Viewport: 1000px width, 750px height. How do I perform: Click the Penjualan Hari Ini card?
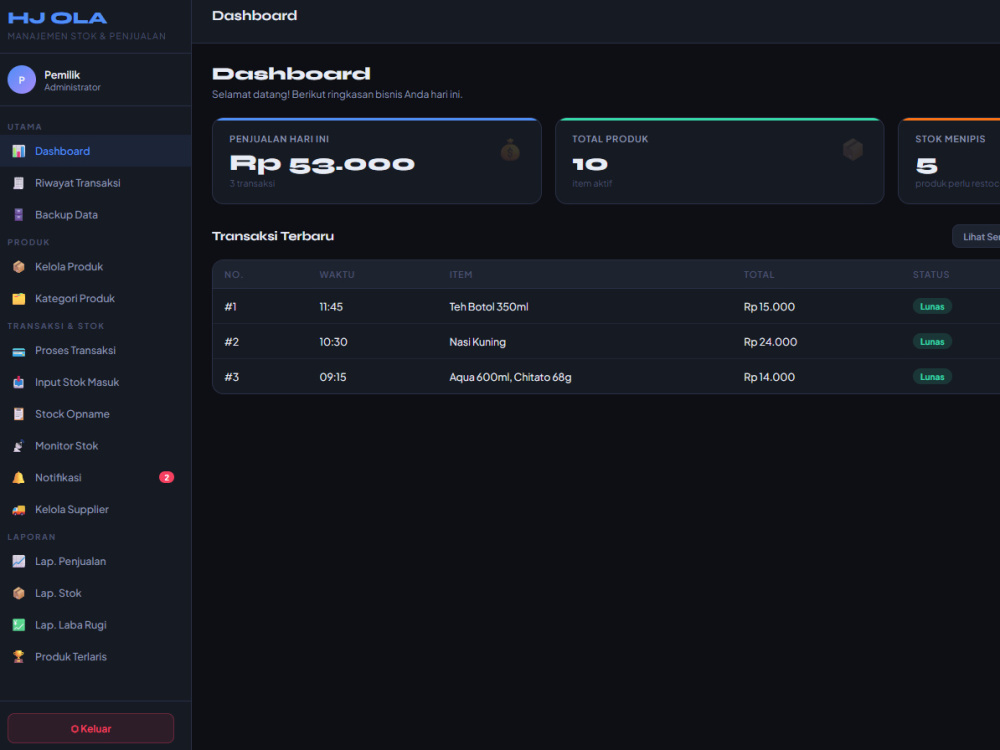tap(377, 161)
